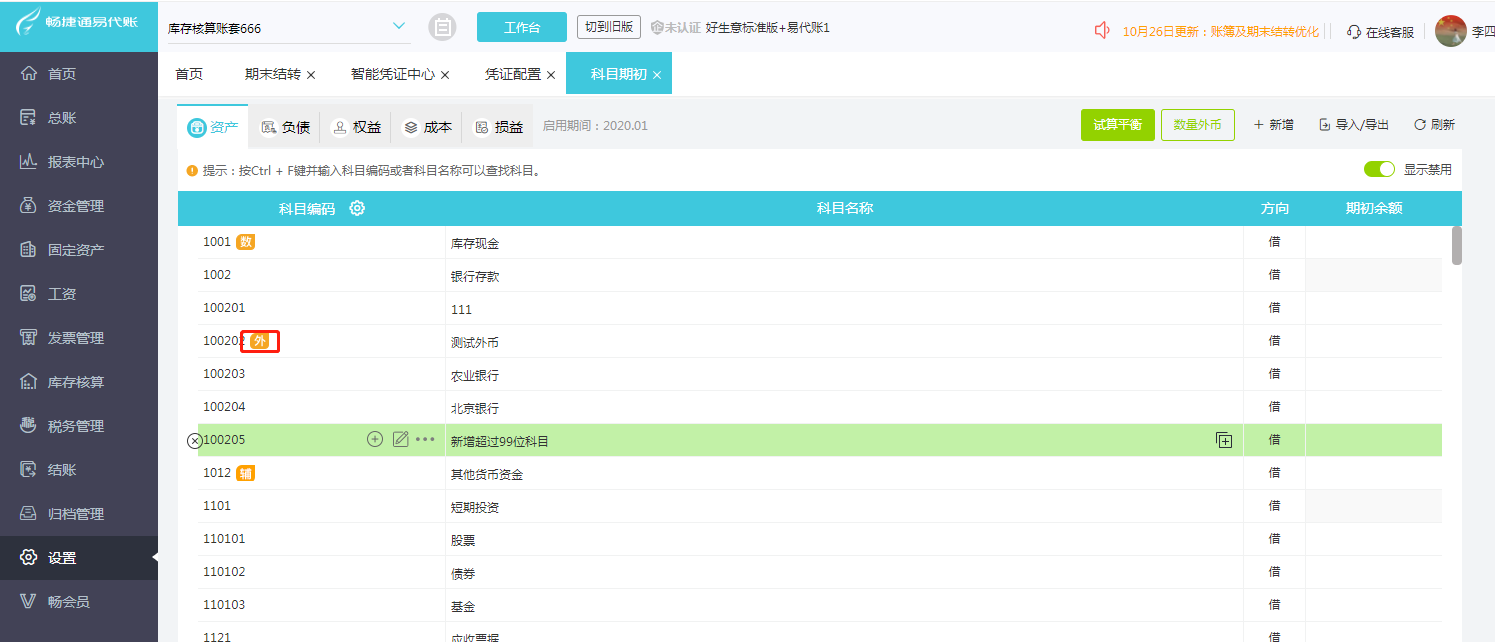Open 在线客服 support
Image resolution: width=1495 pixels, height=642 pixels.
coord(1380,32)
